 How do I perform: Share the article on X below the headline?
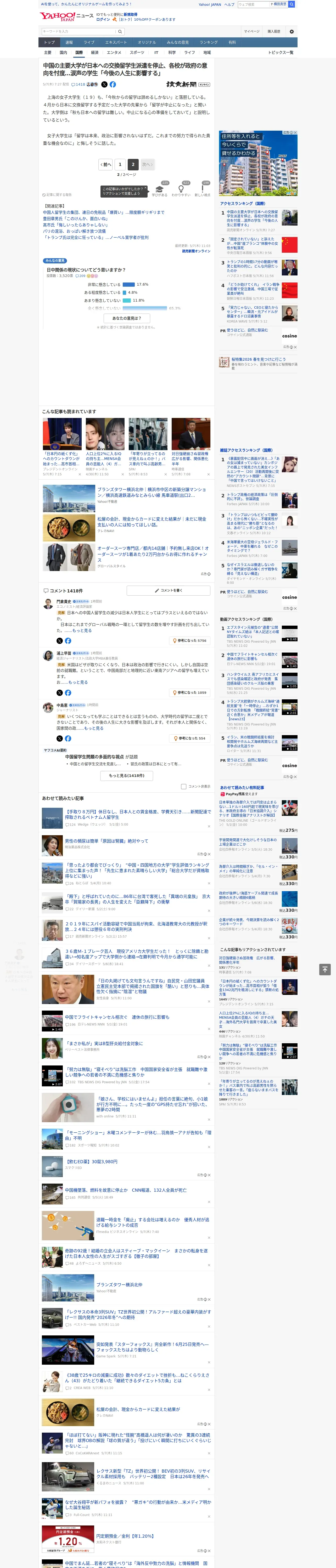point(104,85)
